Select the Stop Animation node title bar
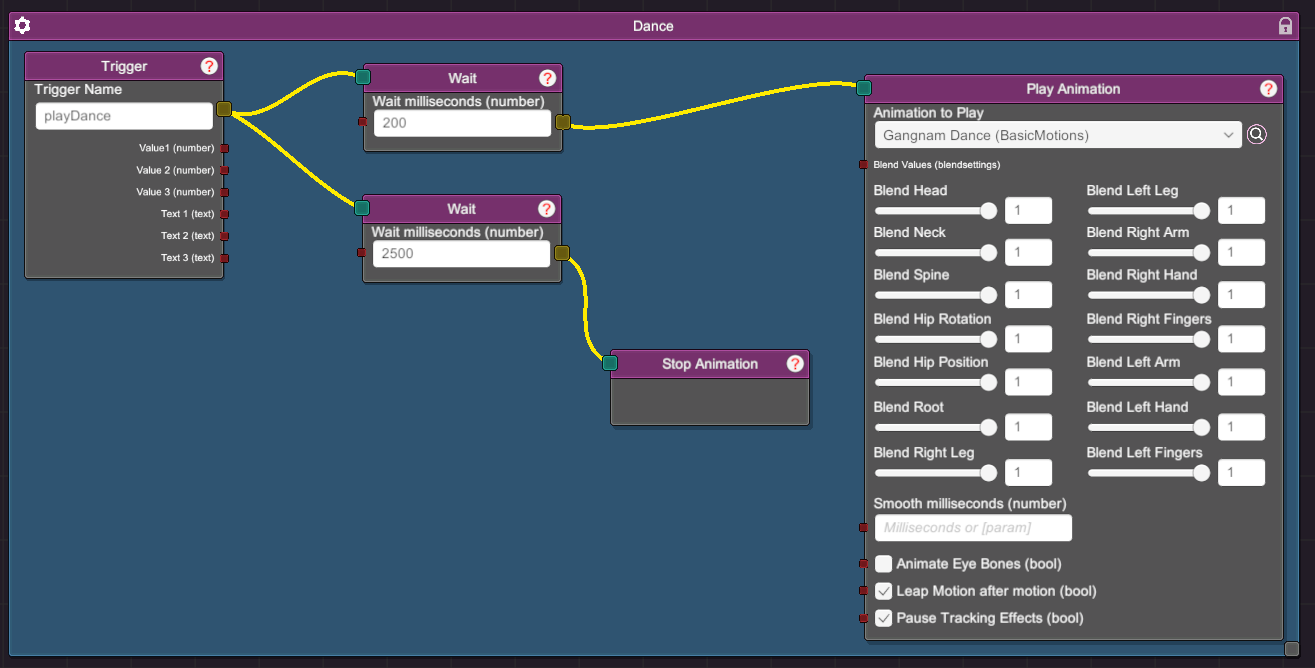Screen dimensions: 1315x668 point(709,364)
